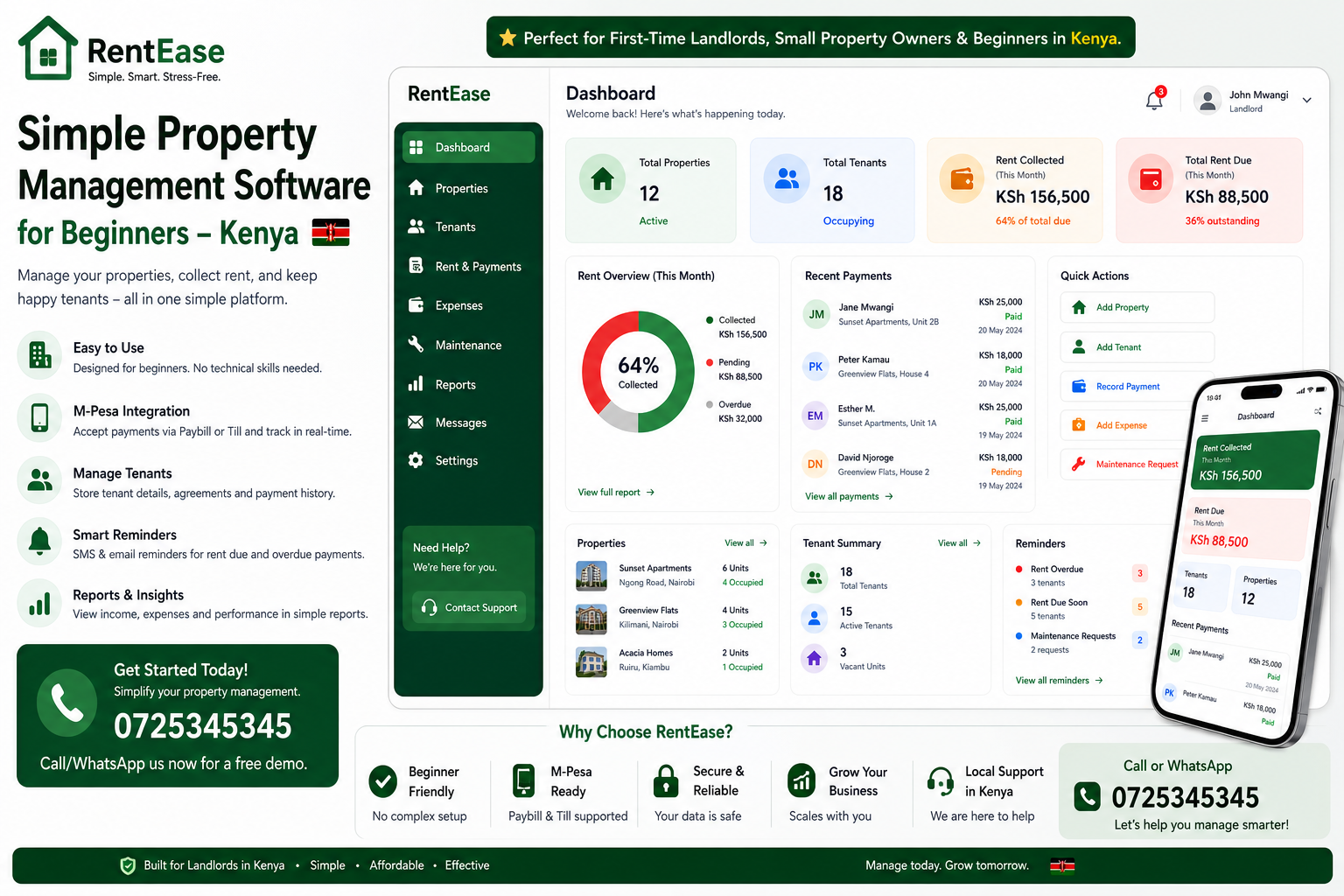Click the Rent Collected wallet icon
The height and width of the screenshot is (896, 1344).
click(962, 178)
